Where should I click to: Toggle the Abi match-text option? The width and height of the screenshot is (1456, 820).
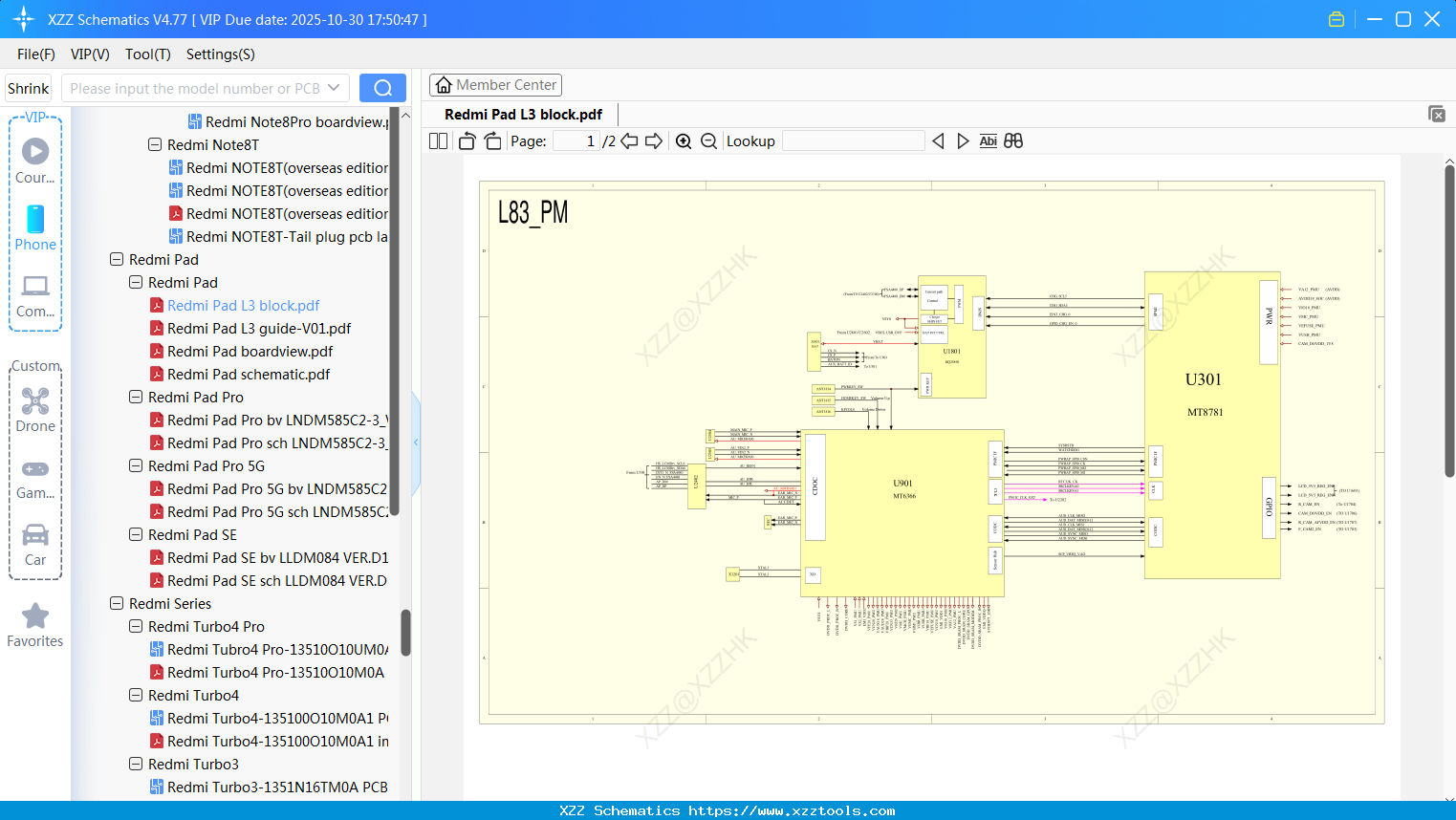[988, 141]
